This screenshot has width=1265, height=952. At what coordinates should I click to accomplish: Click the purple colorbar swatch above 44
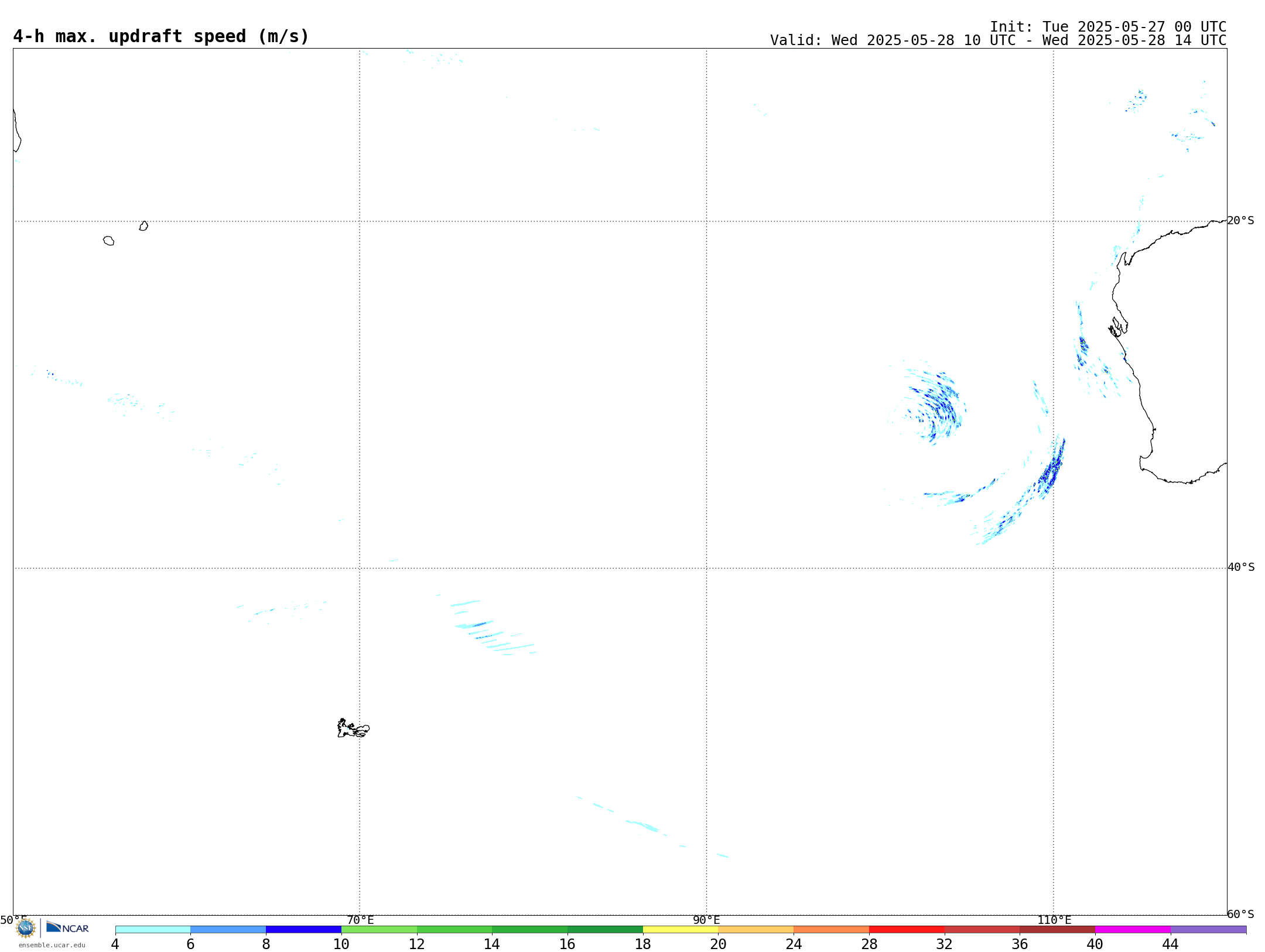pyautogui.click(x=1208, y=930)
